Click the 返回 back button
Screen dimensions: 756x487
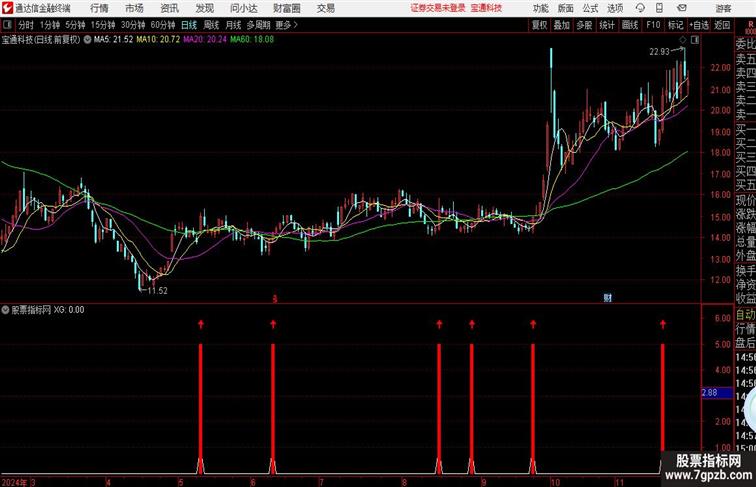pos(722,25)
